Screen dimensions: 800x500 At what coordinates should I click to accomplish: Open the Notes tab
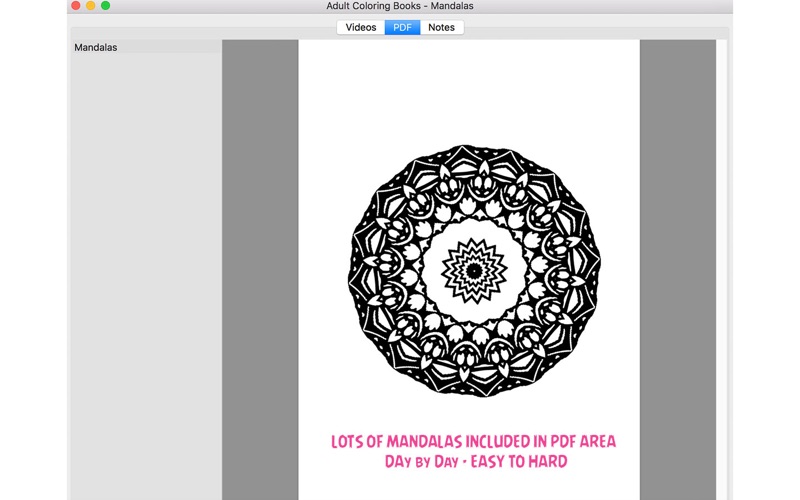tap(441, 28)
